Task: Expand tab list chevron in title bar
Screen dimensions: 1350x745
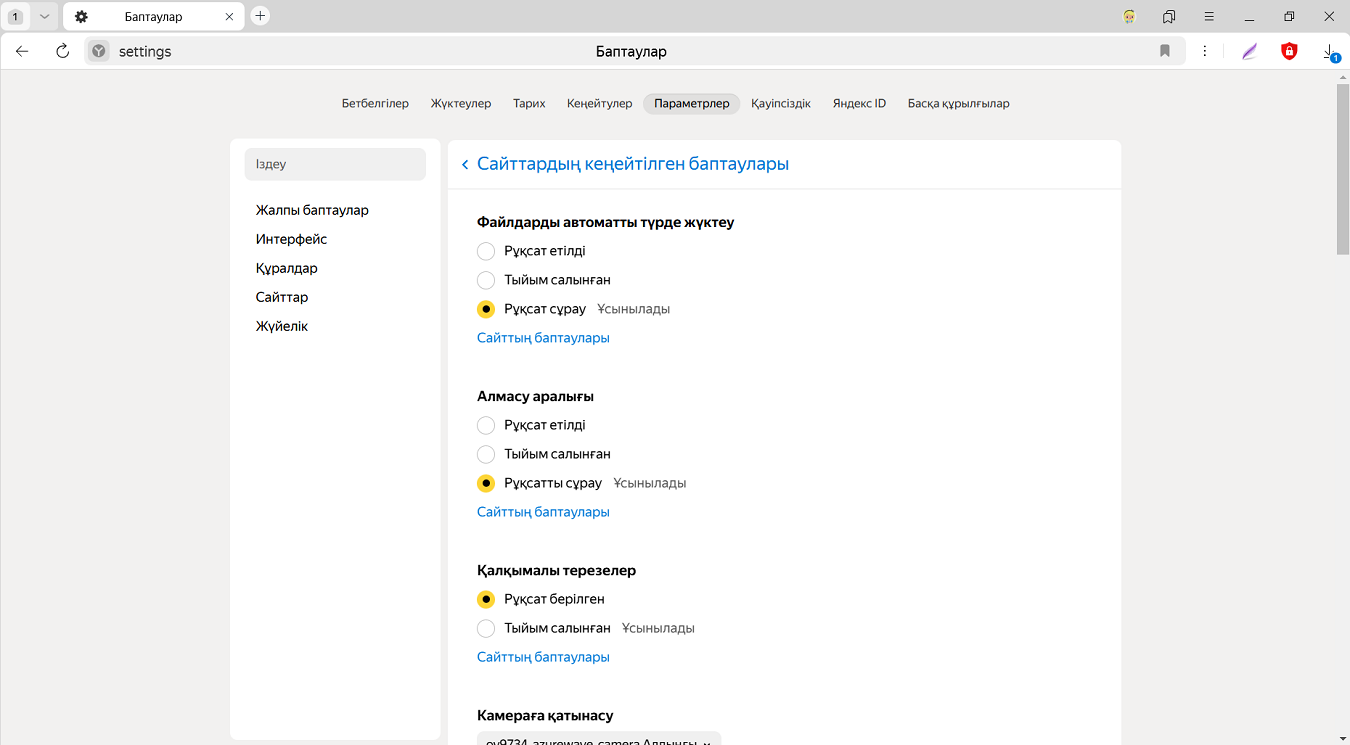Action: (x=44, y=17)
